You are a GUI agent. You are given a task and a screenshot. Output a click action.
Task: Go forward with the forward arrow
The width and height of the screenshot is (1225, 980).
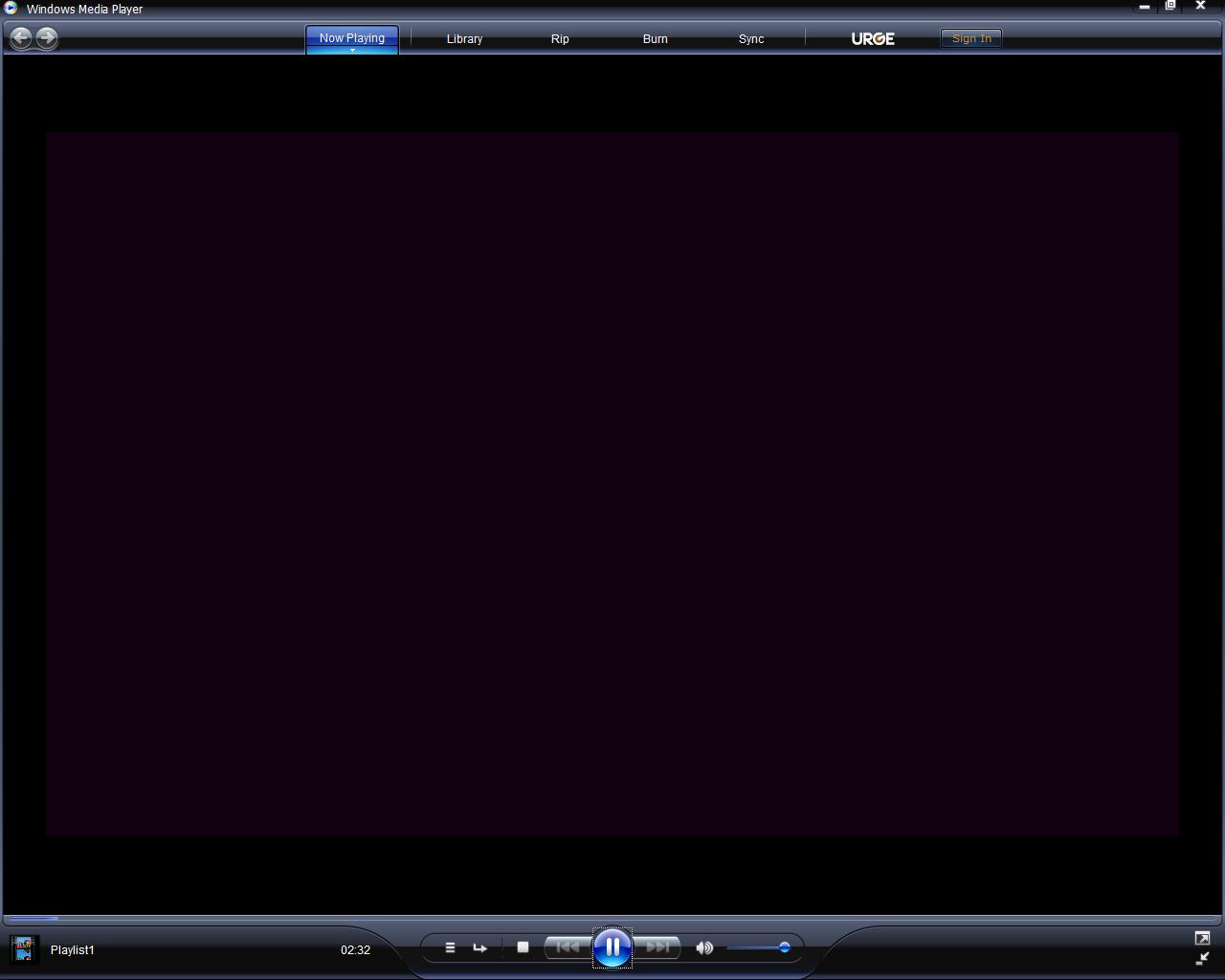click(x=46, y=37)
